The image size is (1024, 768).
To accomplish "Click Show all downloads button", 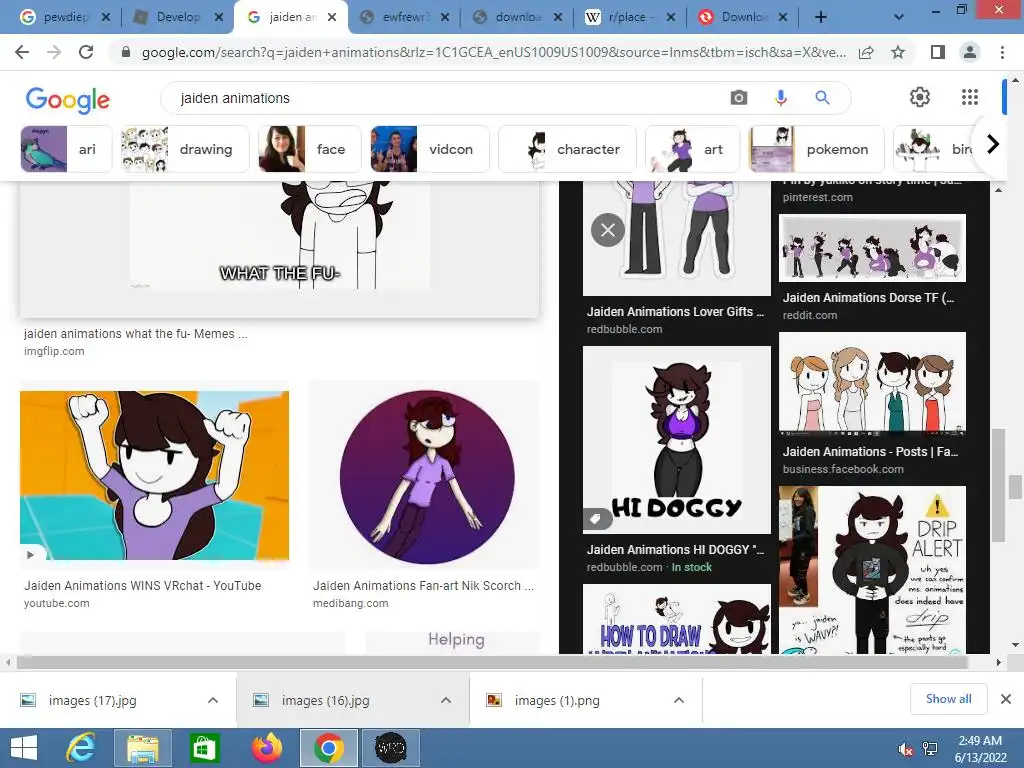I will pyautogui.click(x=948, y=699).
